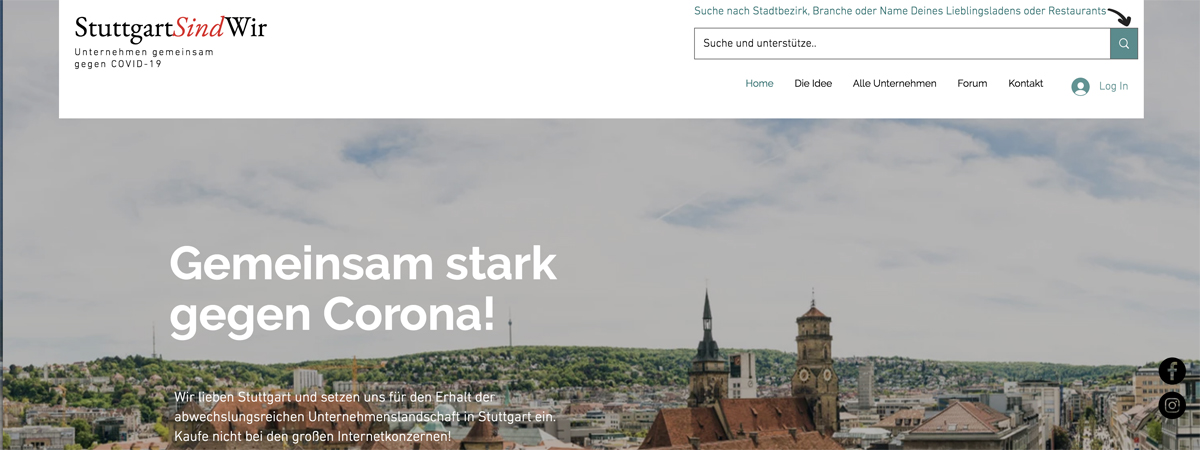This screenshot has height=450, width=1200.
Task: Click the 'Suche nach Stadtbezirk' hint text
Action: coord(900,11)
